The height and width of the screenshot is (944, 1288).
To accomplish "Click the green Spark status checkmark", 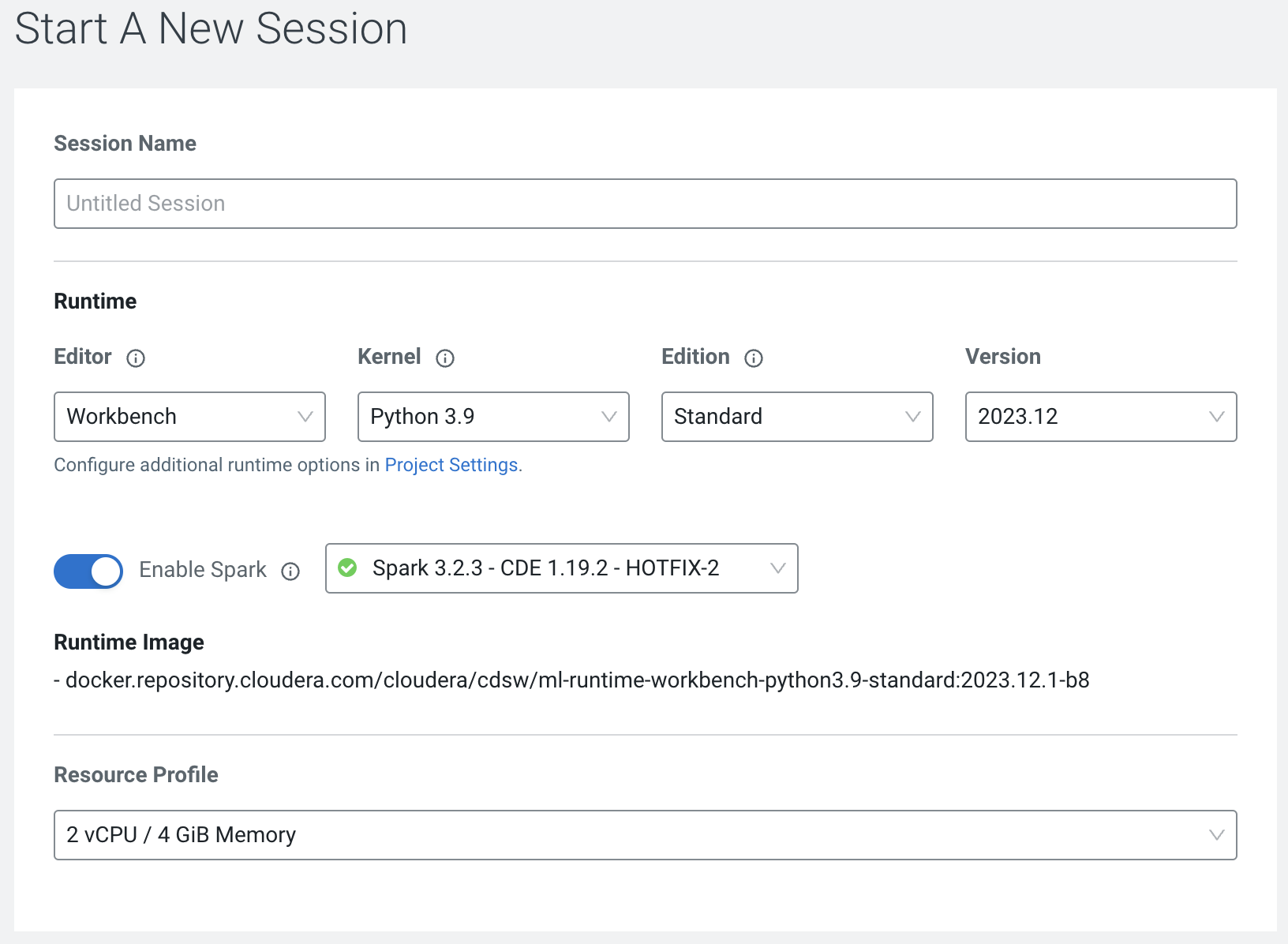I will [347, 568].
